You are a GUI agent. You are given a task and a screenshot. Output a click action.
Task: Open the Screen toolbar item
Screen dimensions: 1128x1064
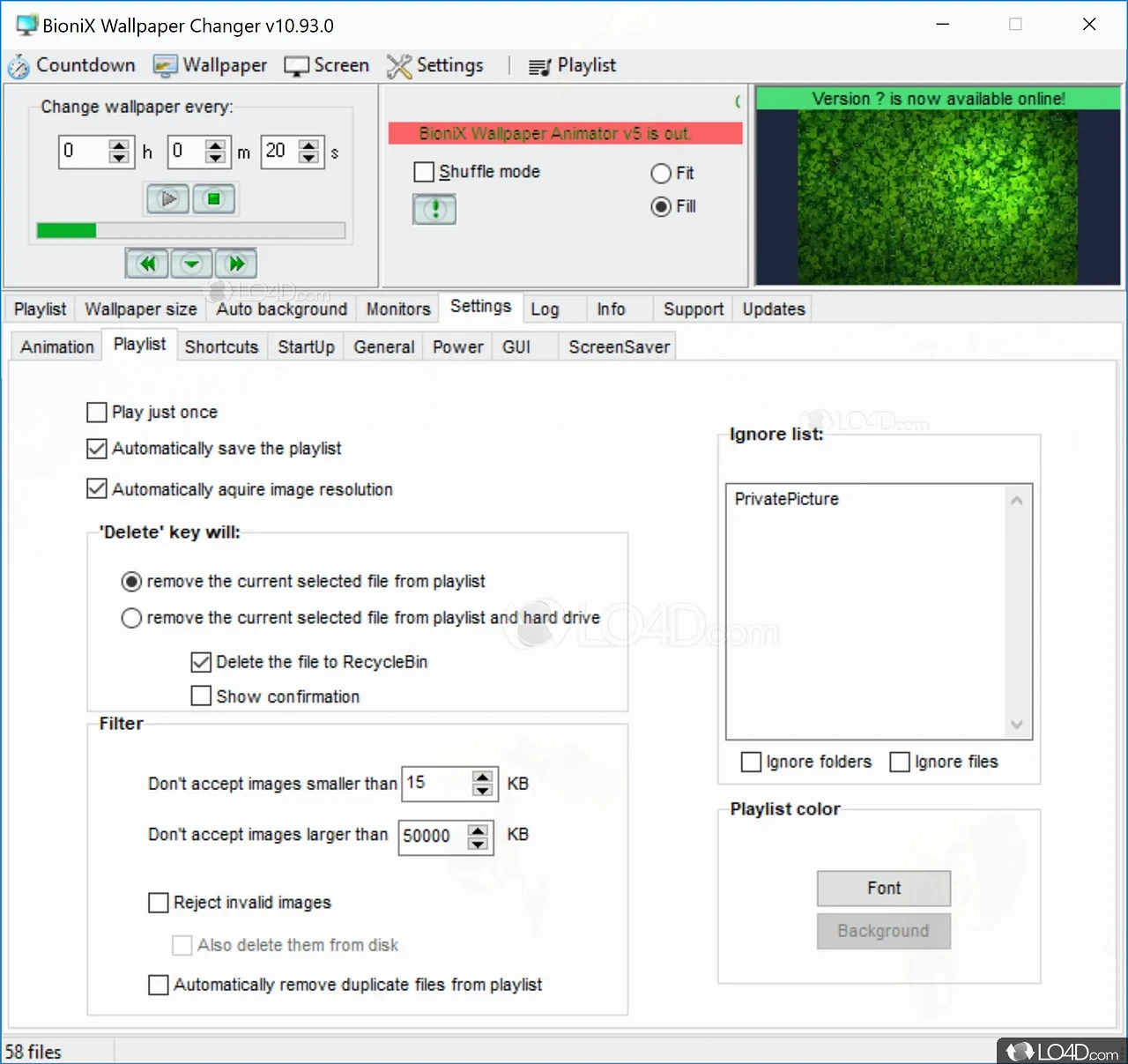(327, 66)
